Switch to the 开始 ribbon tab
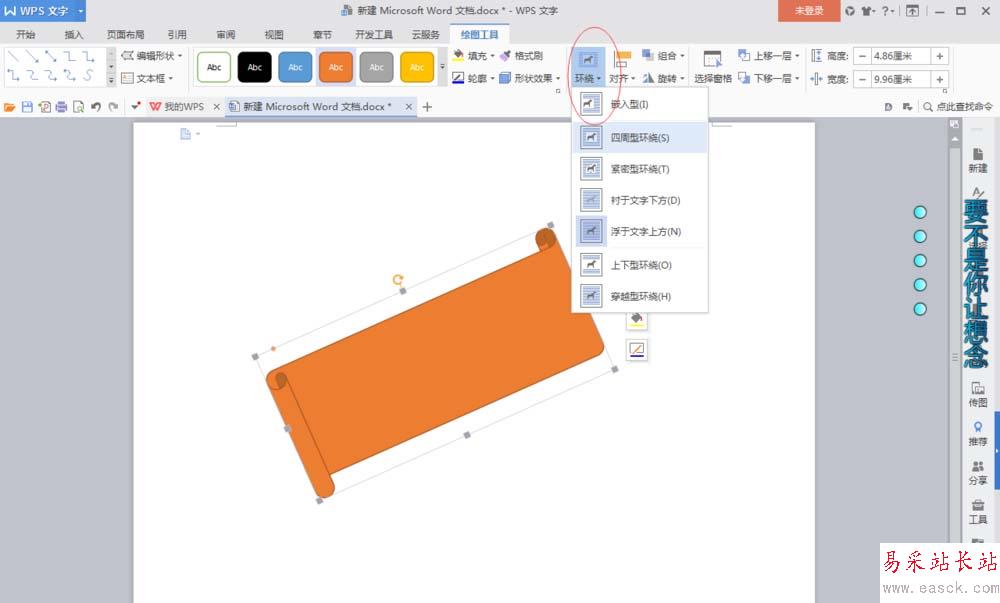1000x603 pixels. coord(26,34)
